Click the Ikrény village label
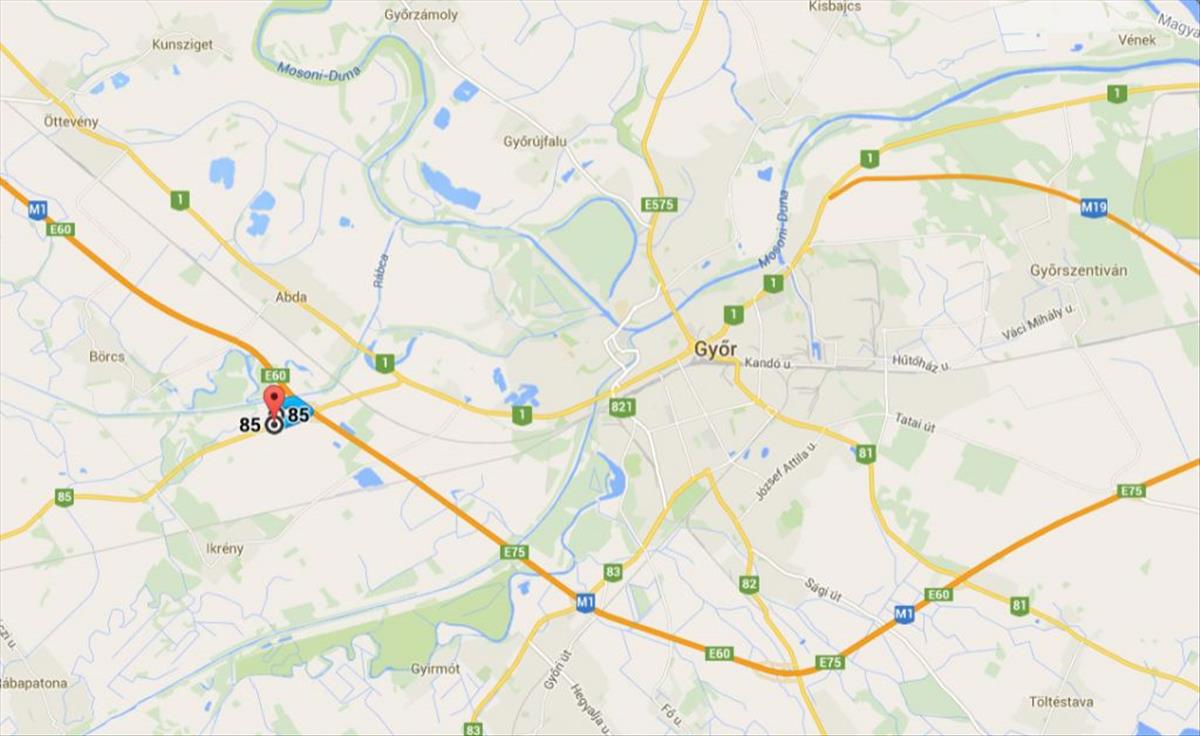 (224, 549)
